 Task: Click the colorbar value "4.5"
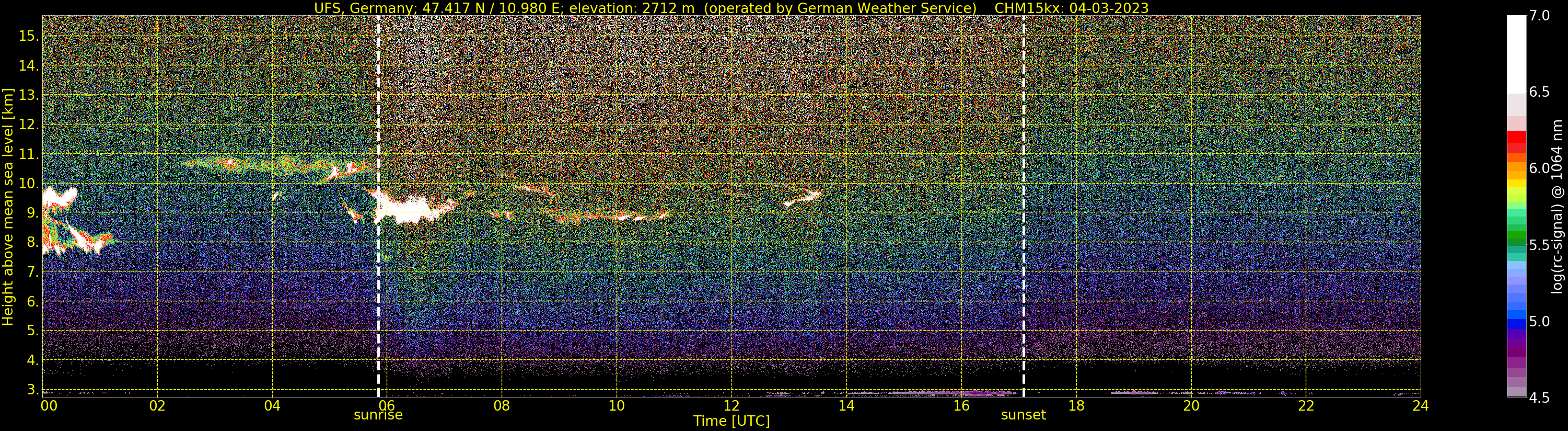tap(1539, 398)
